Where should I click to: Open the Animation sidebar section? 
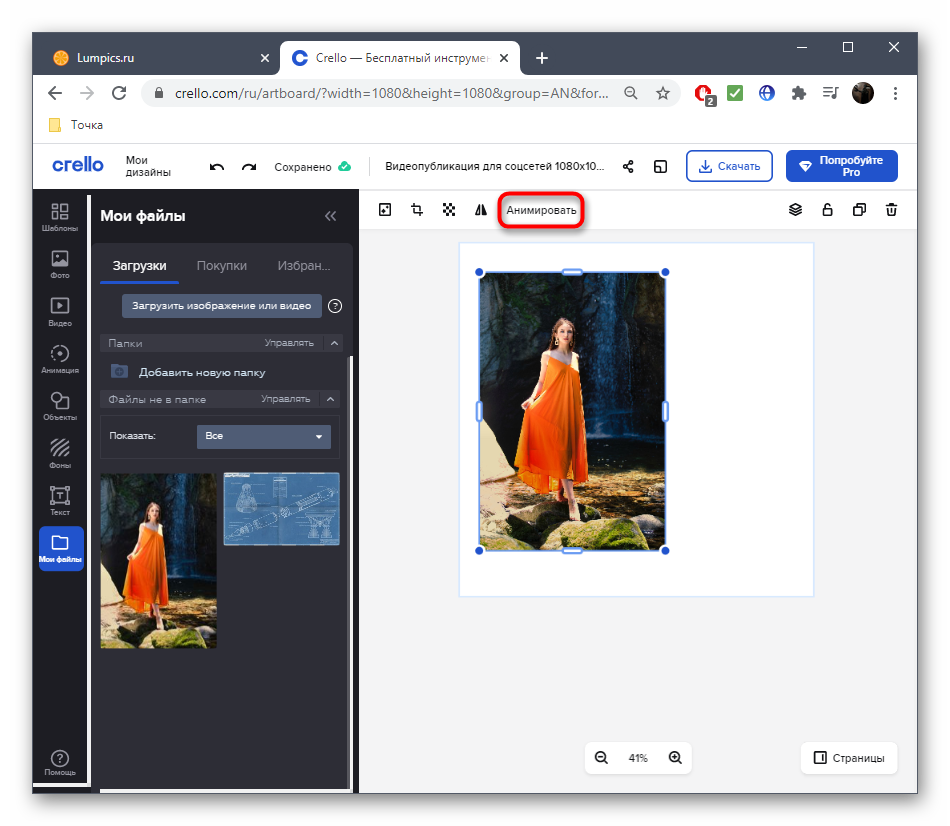tap(60, 358)
